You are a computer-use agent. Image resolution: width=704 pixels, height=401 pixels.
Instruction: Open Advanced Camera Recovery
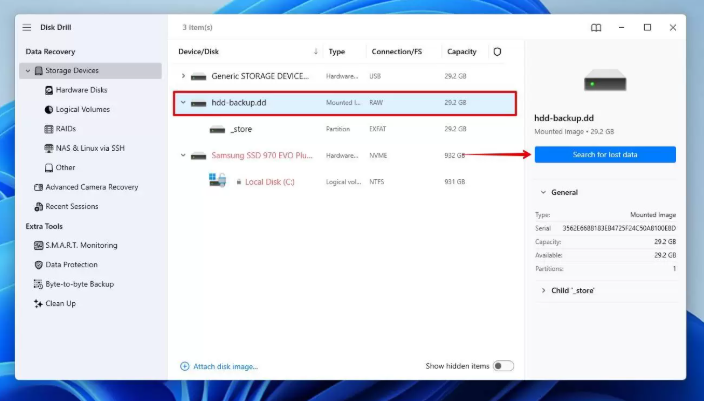pos(92,187)
